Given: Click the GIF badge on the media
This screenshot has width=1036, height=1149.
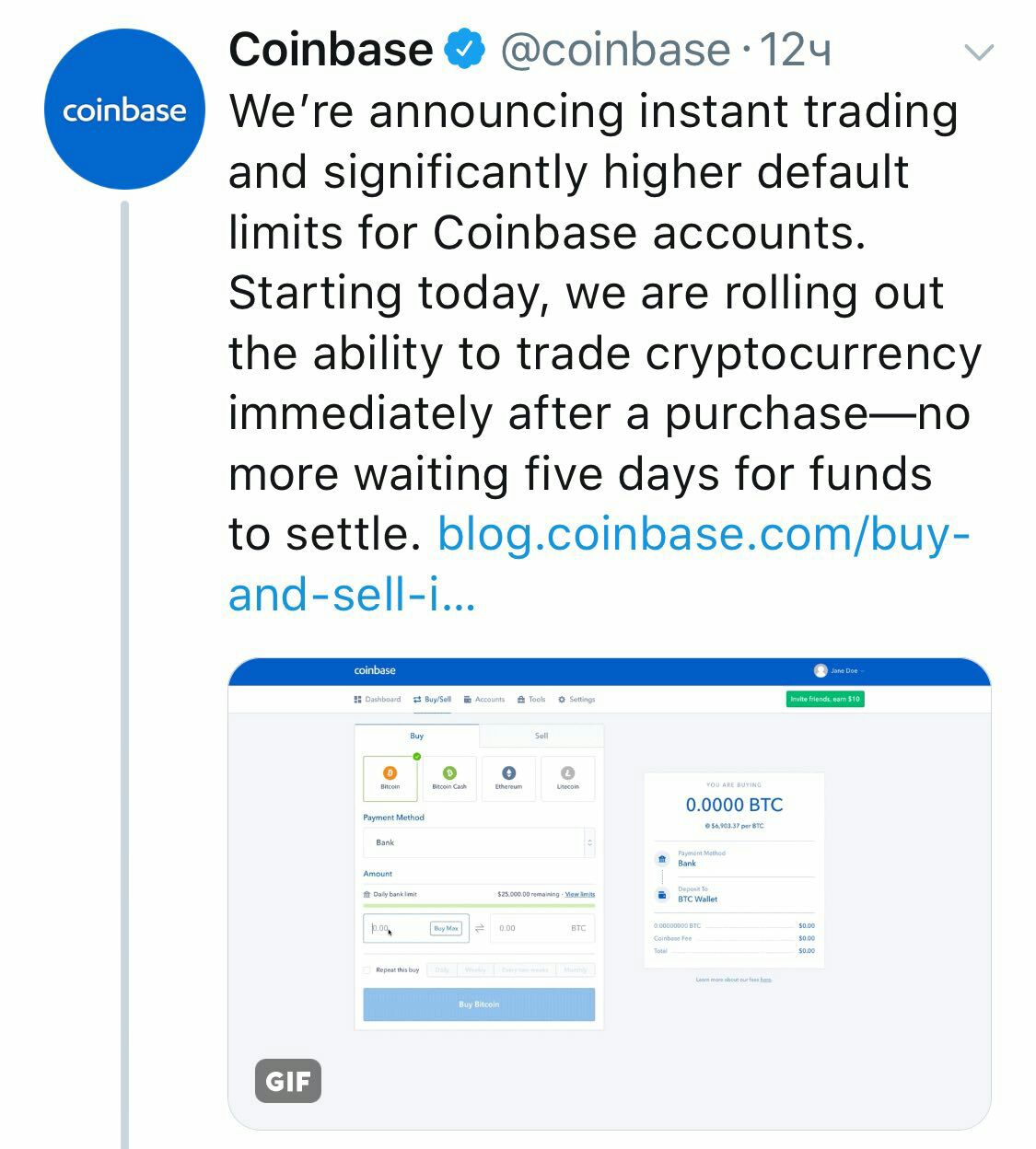Looking at the screenshot, I should pos(288,1081).
